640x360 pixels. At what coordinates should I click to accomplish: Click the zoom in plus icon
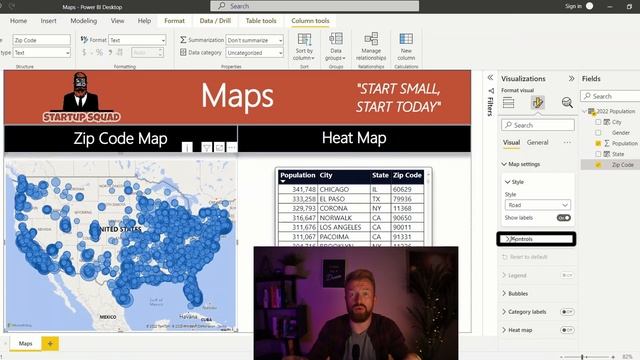click(x=613, y=357)
